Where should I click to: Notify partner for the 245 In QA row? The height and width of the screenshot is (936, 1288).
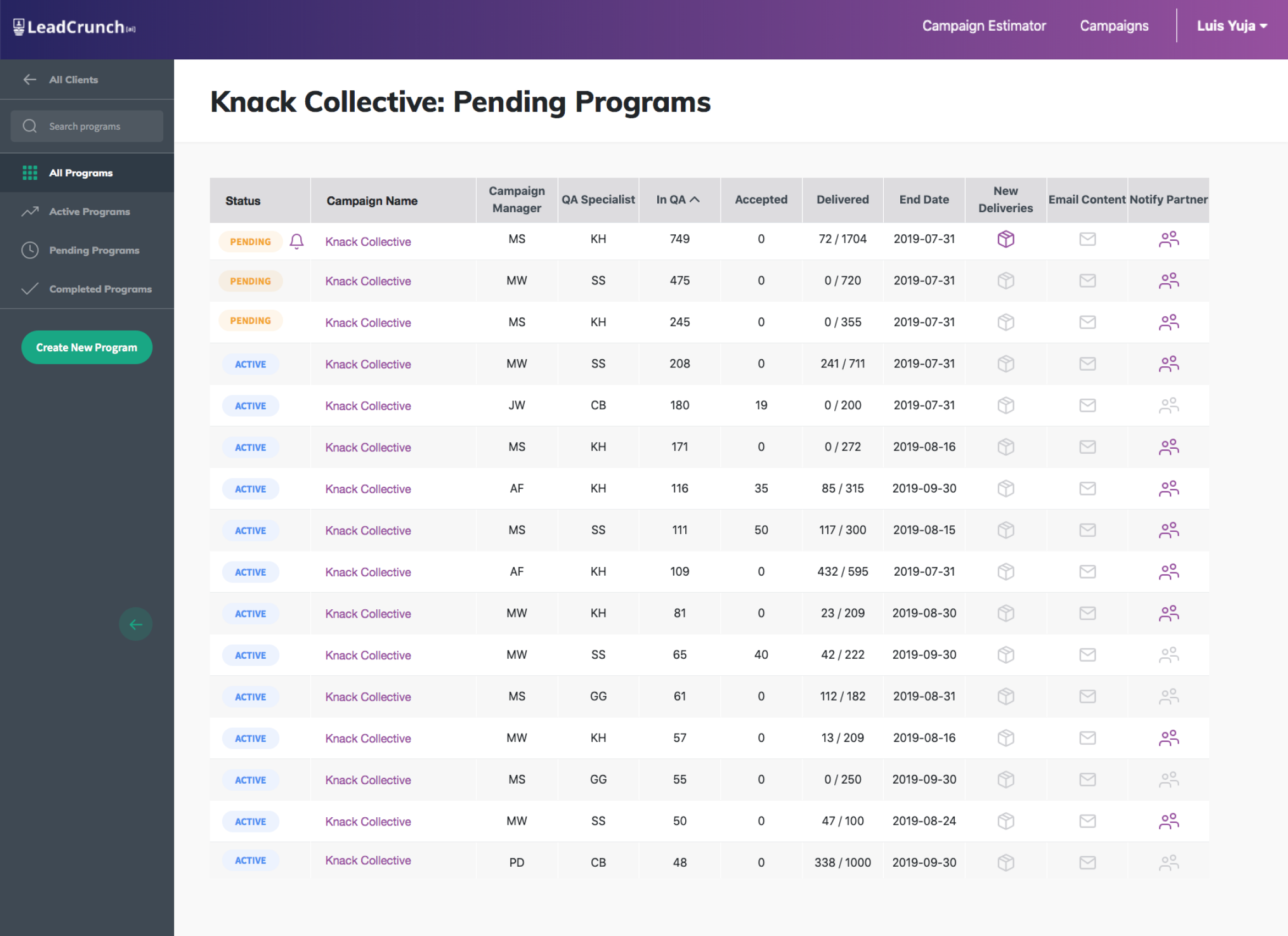pos(1168,322)
